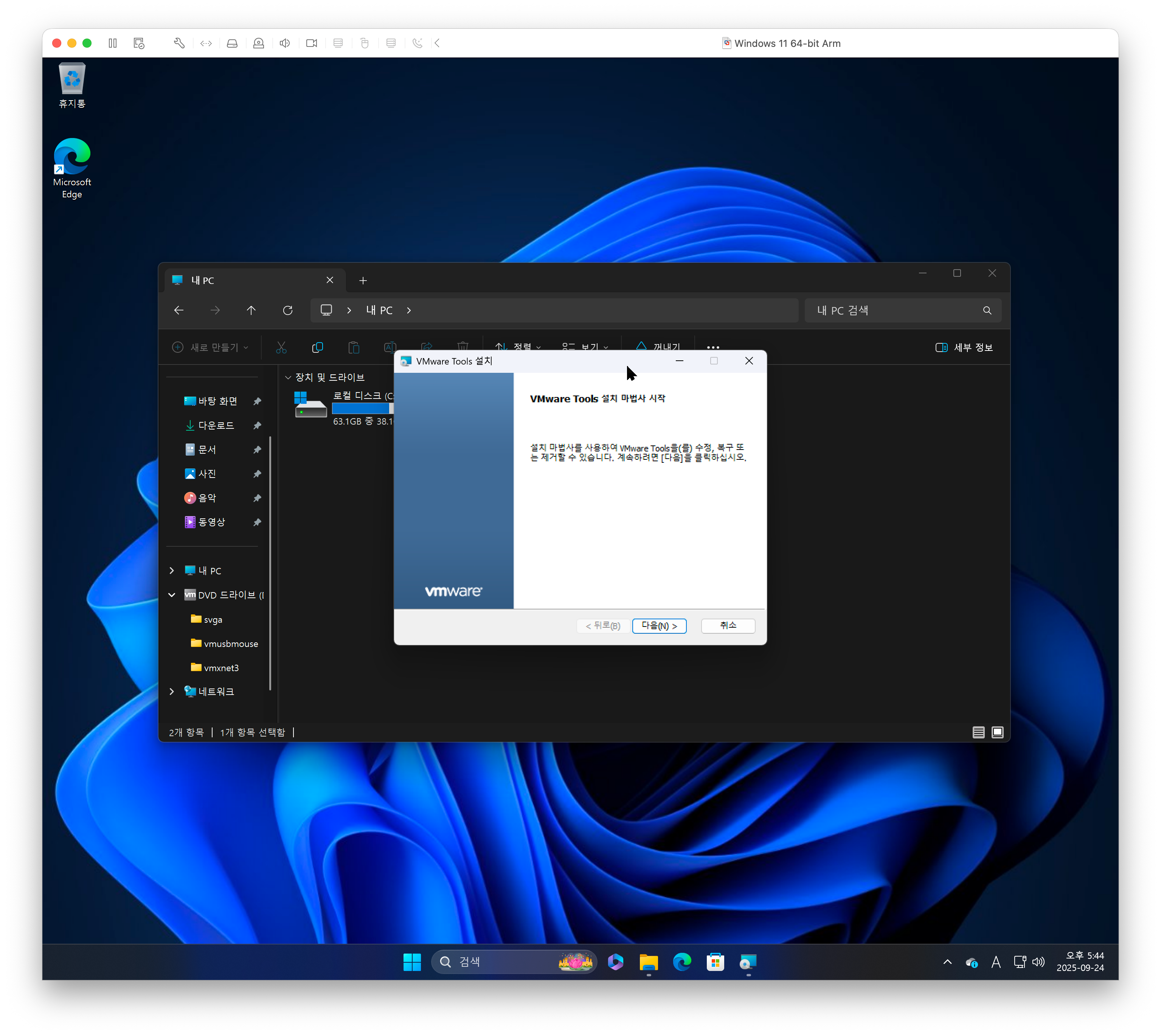The image size is (1161, 1036).
Task: Open 다운로드 in the sidebar
Action: click(216, 426)
